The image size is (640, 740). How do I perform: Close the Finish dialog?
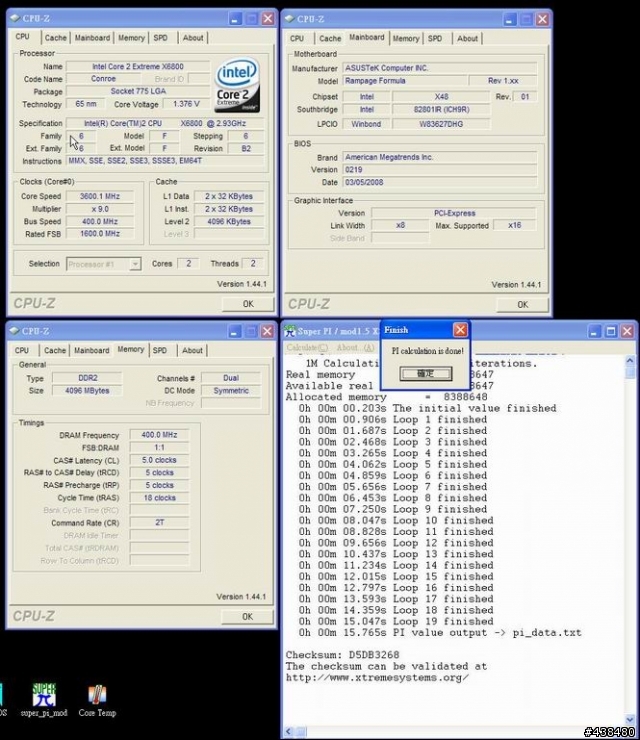pos(460,329)
